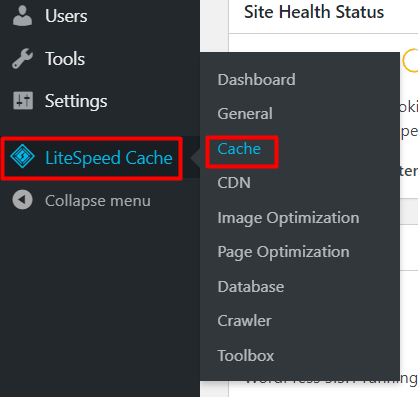Select Cache in the LiteSpeed submenu

(239, 149)
